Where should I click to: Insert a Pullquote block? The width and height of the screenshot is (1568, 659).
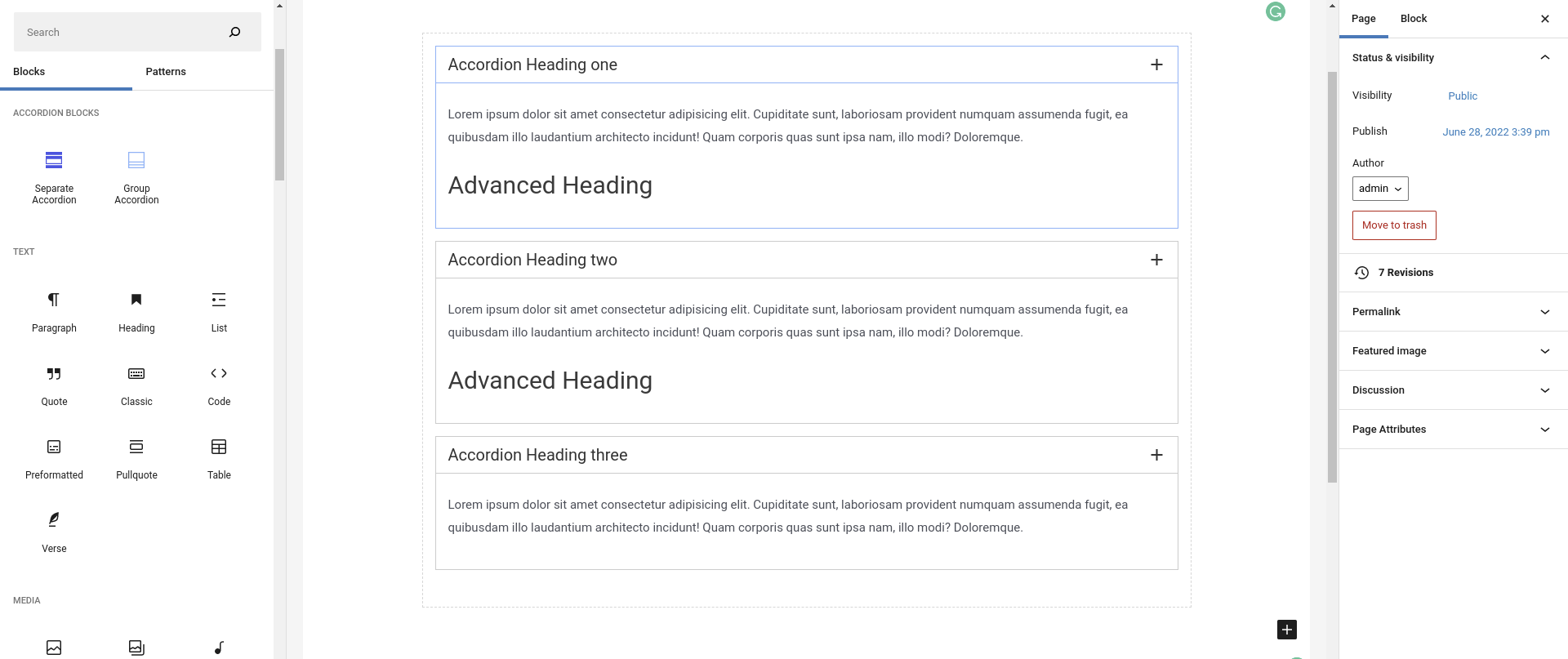(136, 458)
